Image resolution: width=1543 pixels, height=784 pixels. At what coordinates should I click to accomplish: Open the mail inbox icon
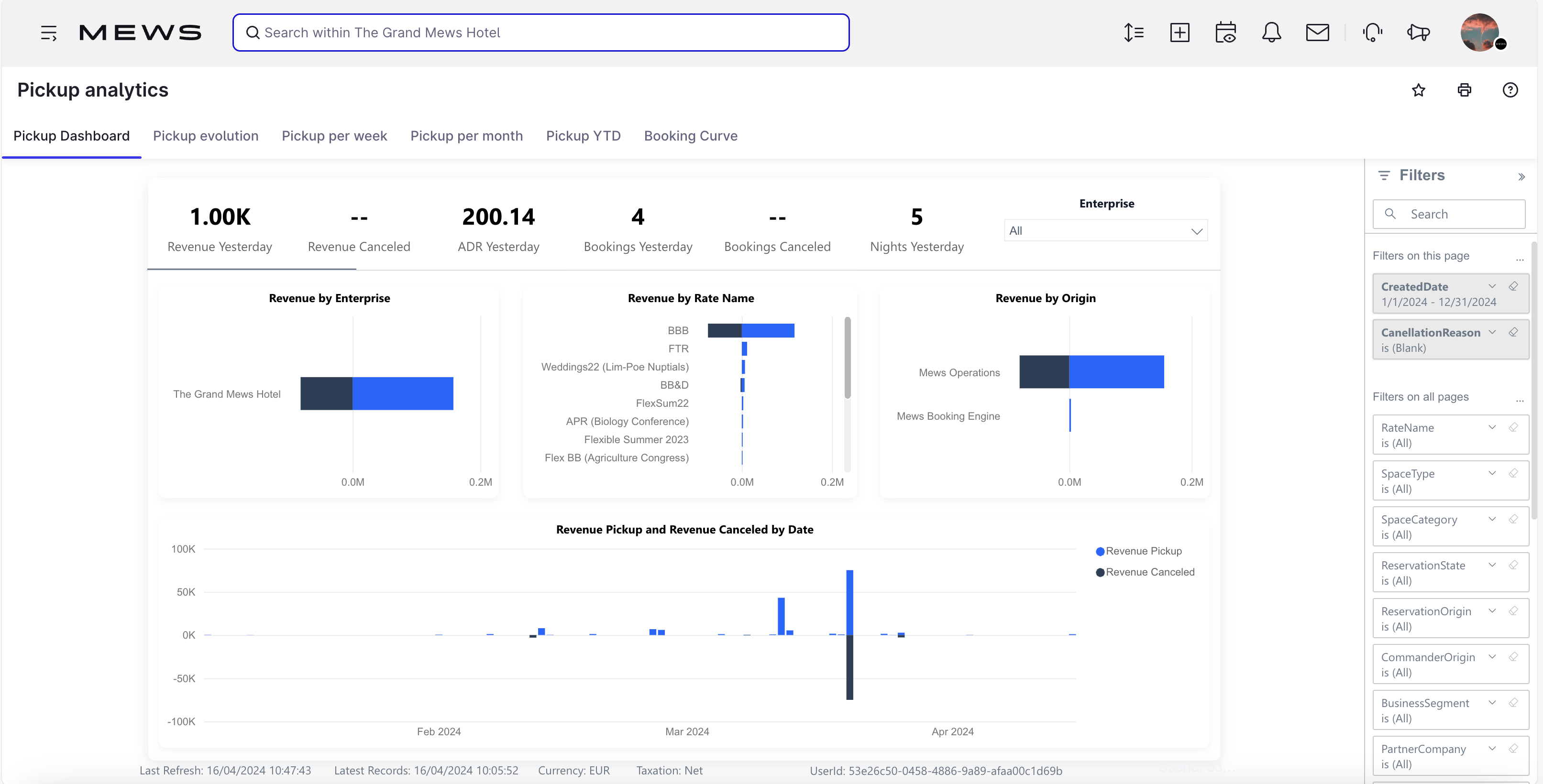point(1318,33)
